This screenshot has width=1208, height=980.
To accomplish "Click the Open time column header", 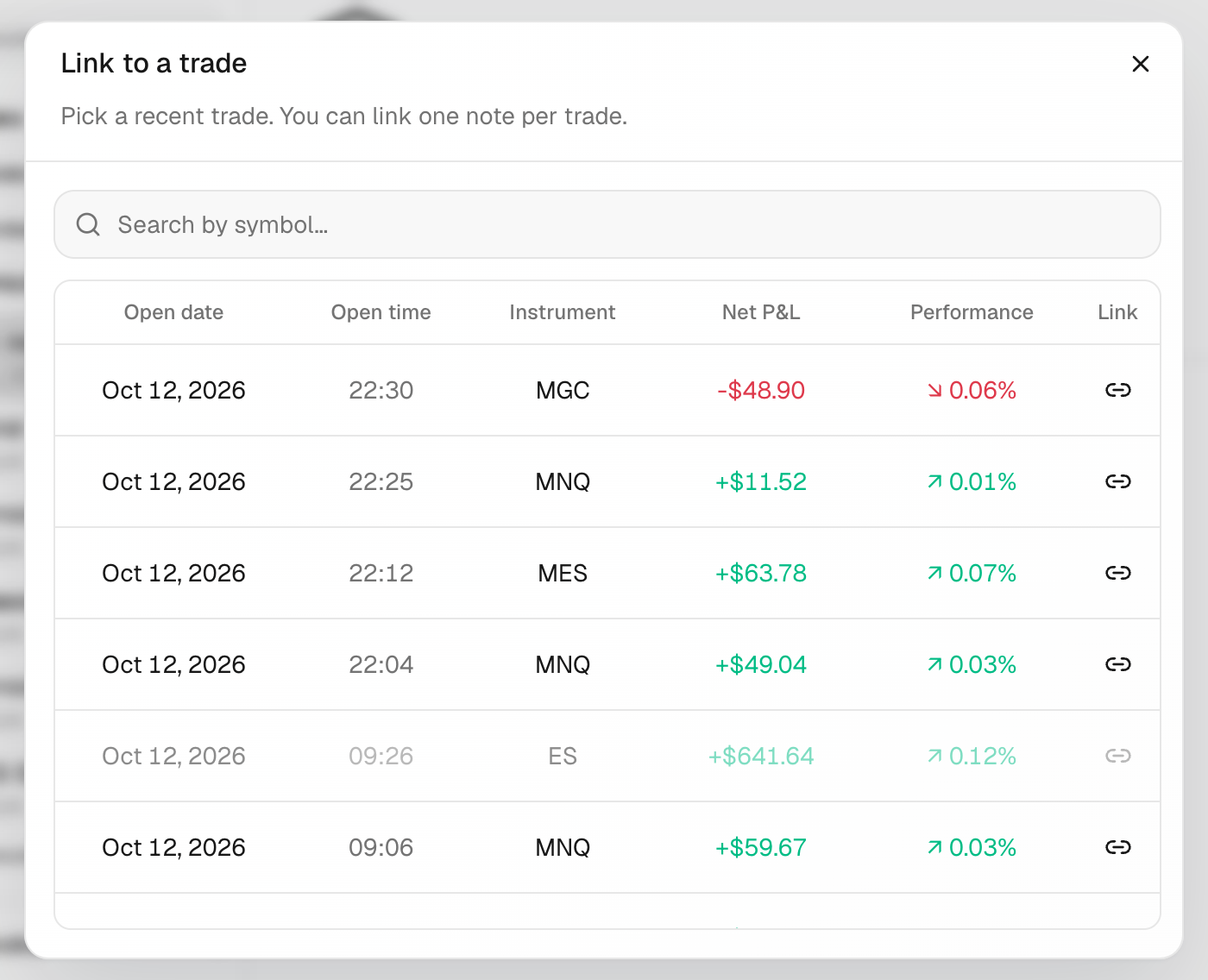I will pyautogui.click(x=381, y=312).
